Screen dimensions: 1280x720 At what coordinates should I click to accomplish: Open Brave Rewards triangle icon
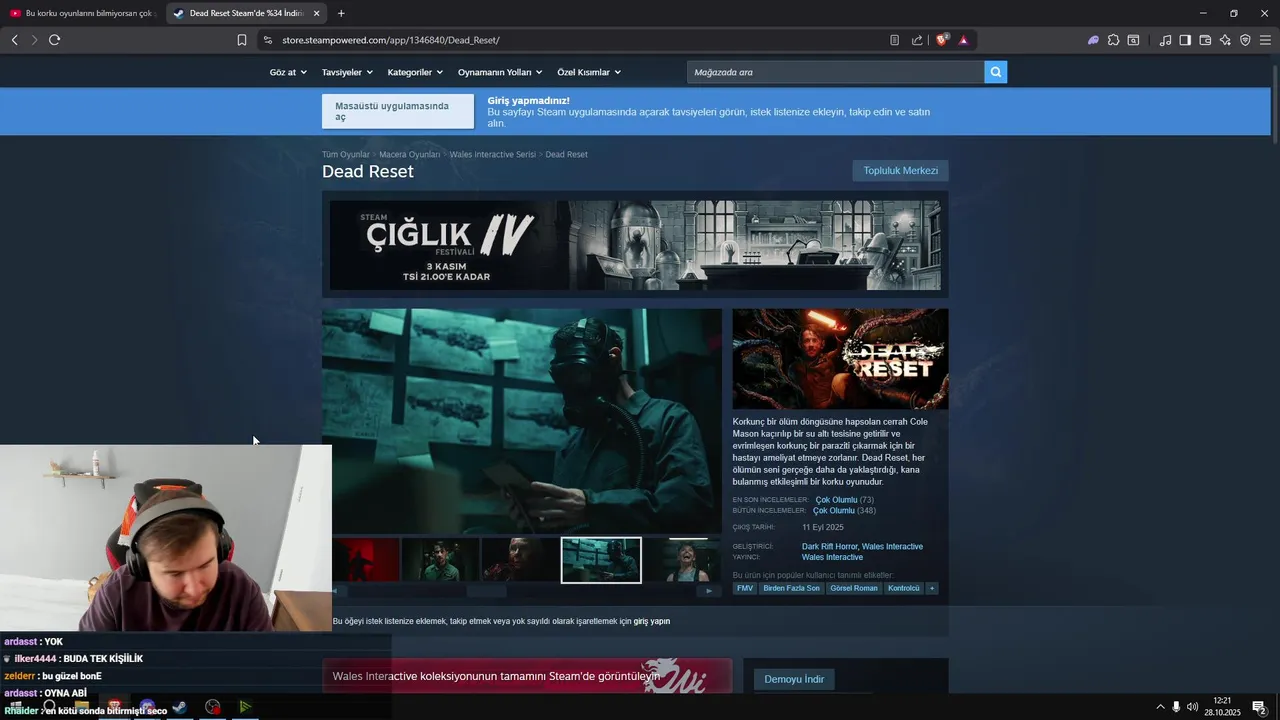[x=963, y=40]
